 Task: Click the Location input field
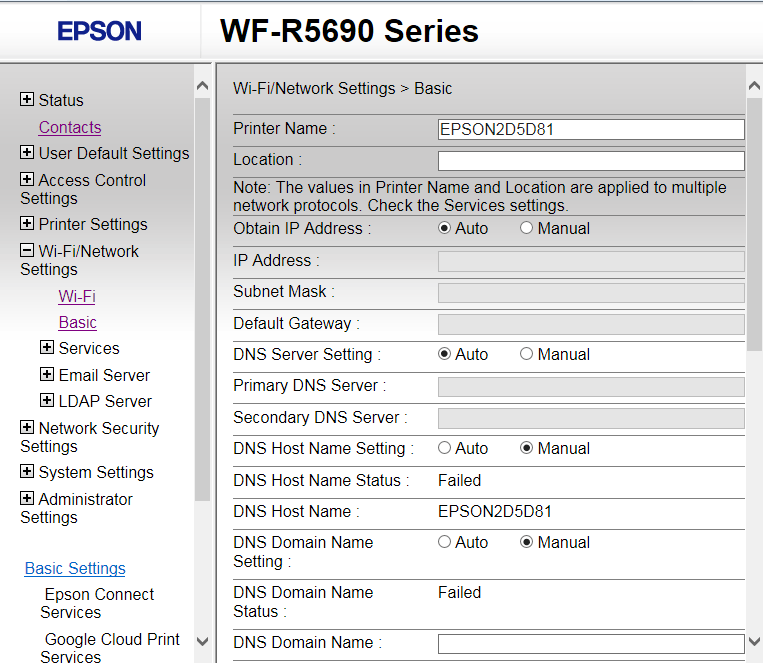coord(591,161)
